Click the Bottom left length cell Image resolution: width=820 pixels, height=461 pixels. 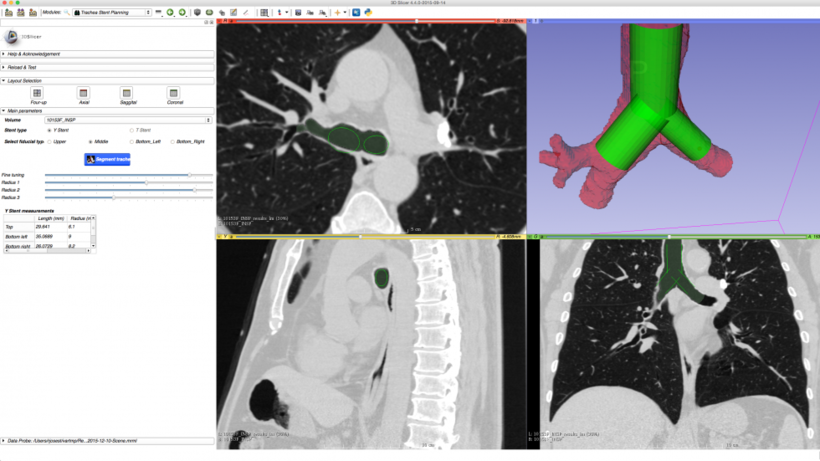click(50, 236)
